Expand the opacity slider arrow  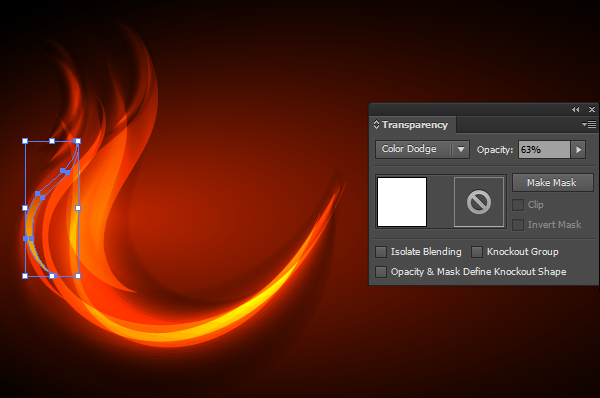coord(579,150)
